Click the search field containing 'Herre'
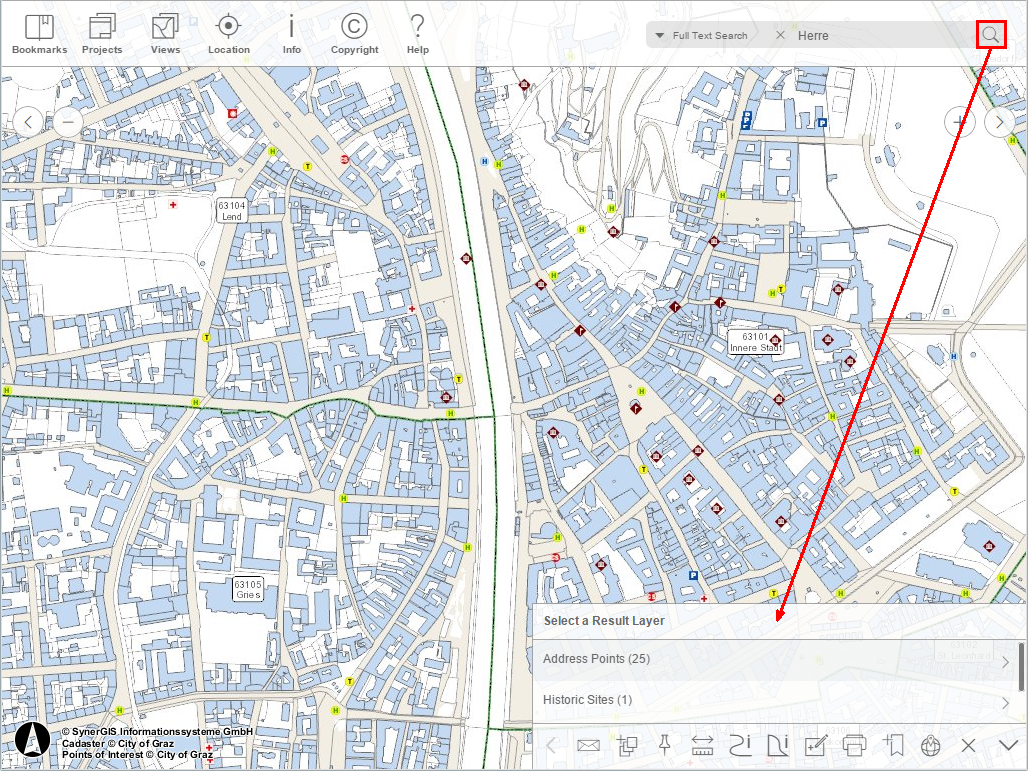 (880, 36)
